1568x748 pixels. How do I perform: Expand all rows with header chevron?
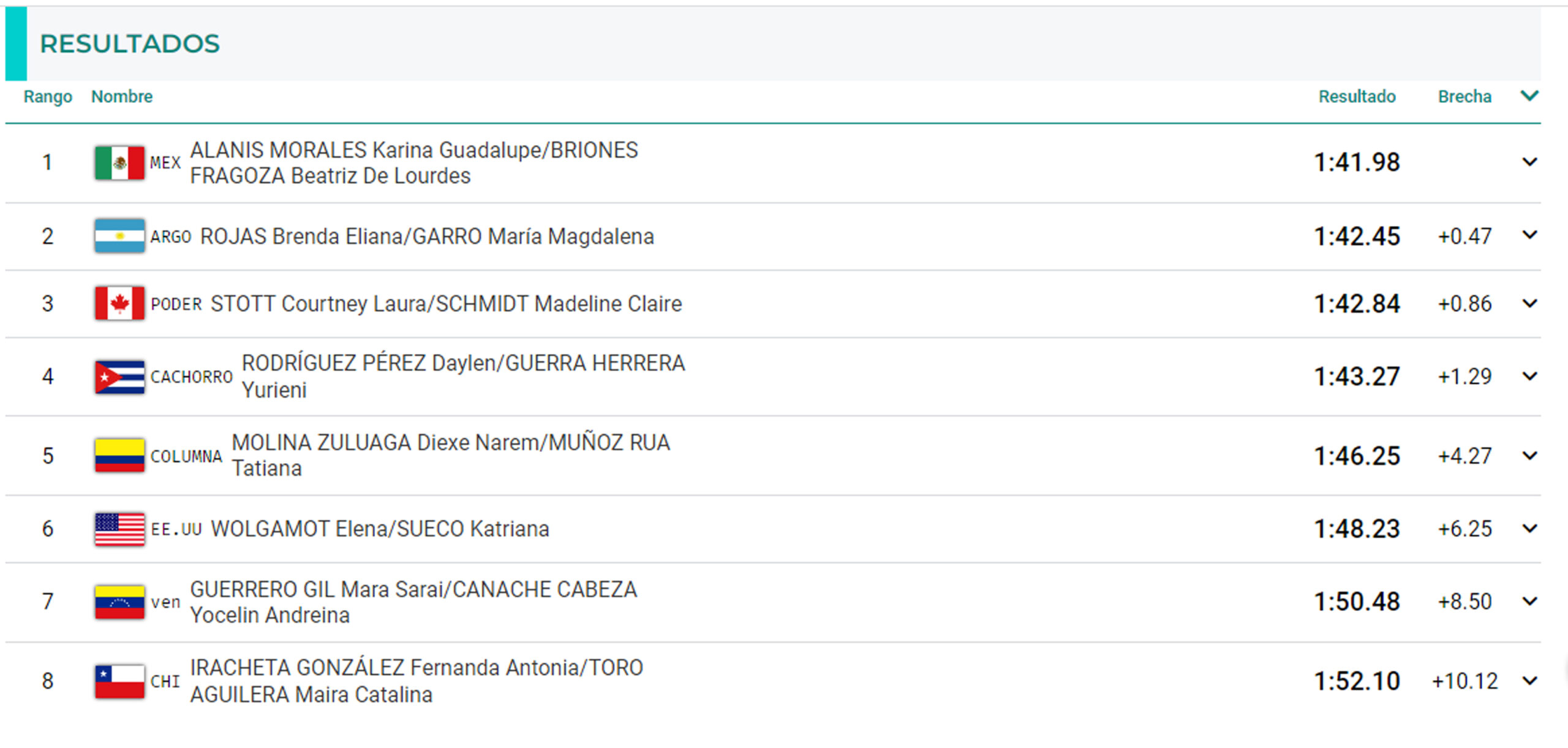1529,96
